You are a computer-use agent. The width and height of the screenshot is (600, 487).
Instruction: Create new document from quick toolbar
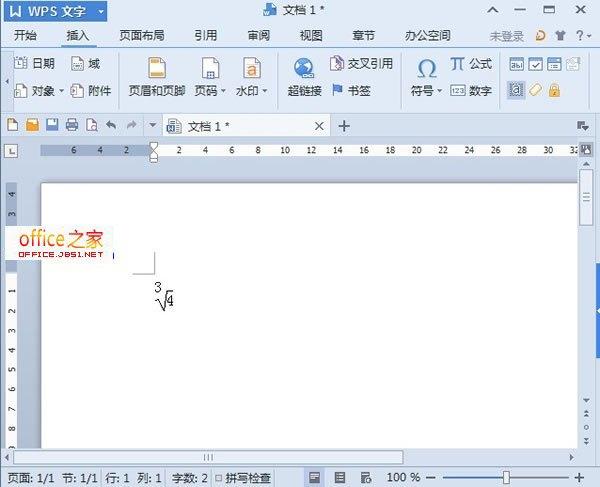click(x=13, y=125)
